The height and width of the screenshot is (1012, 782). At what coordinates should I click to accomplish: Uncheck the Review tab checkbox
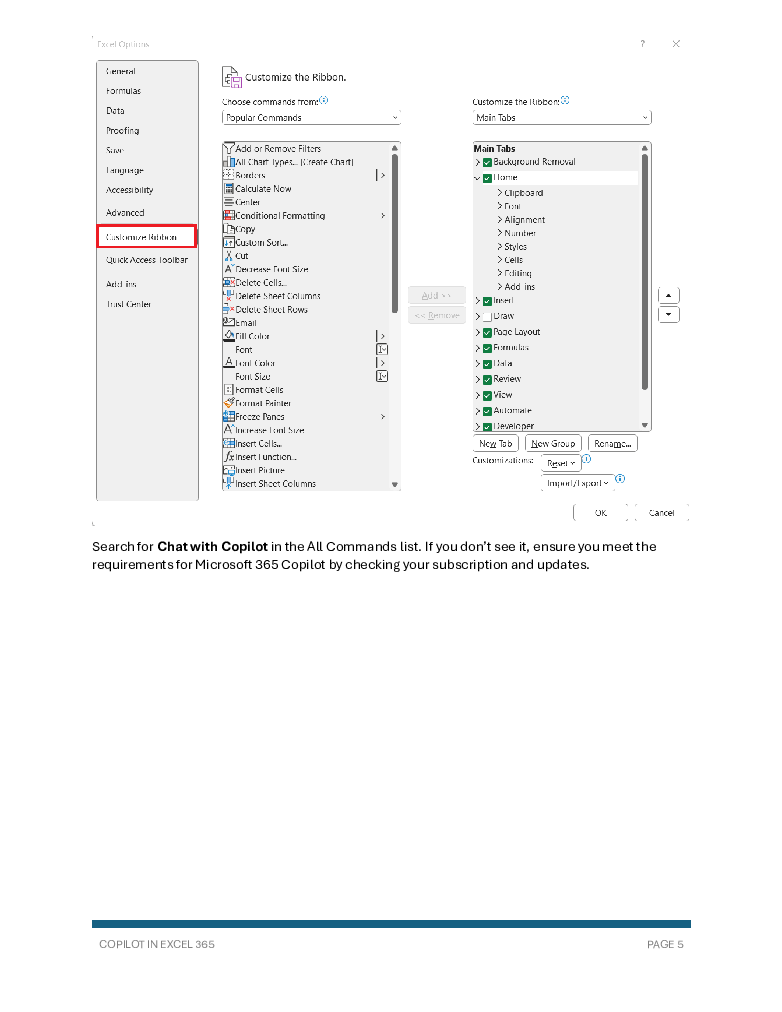click(487, 380)
